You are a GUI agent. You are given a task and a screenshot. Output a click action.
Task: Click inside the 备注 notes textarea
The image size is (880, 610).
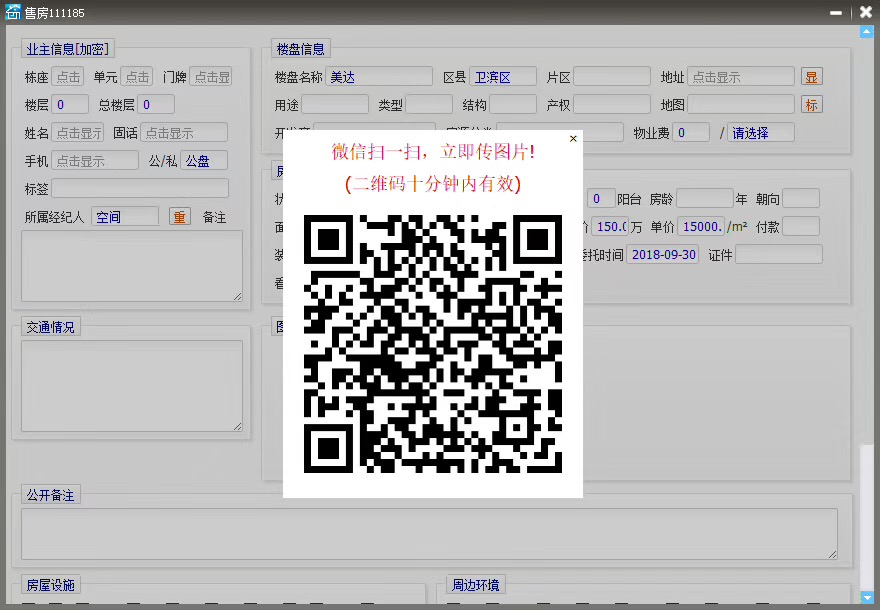(132, 266)
